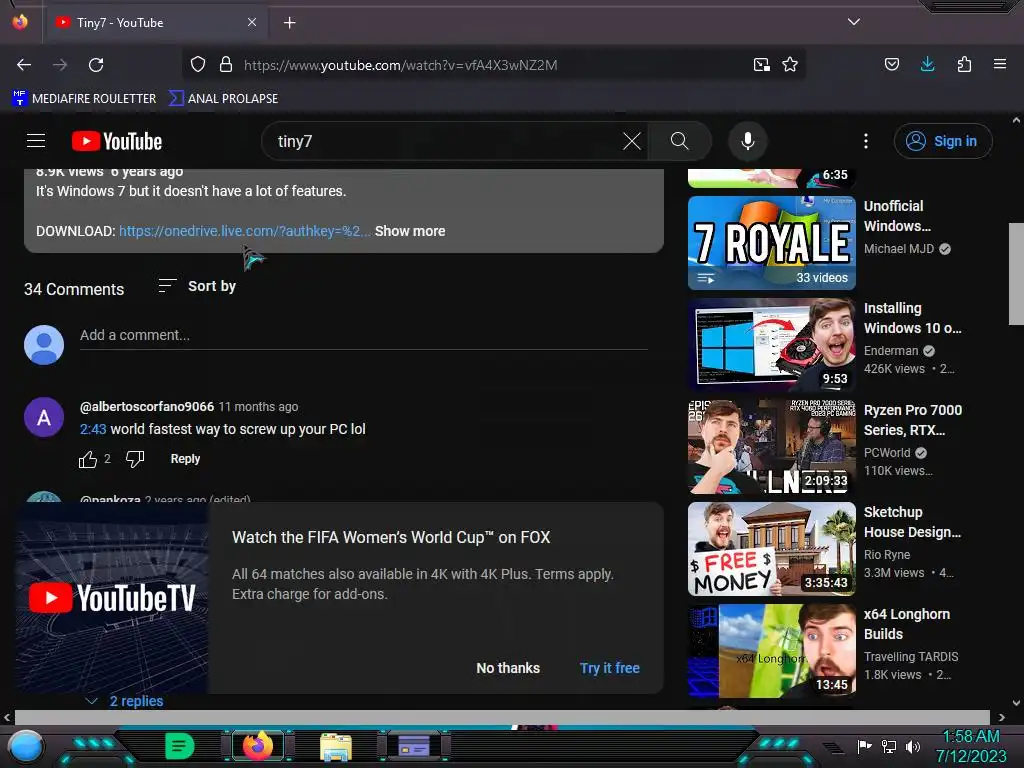Open YouTube guide hamburger menu
Viewport: 1024px width, 768px height.
[x=36, y=141]
